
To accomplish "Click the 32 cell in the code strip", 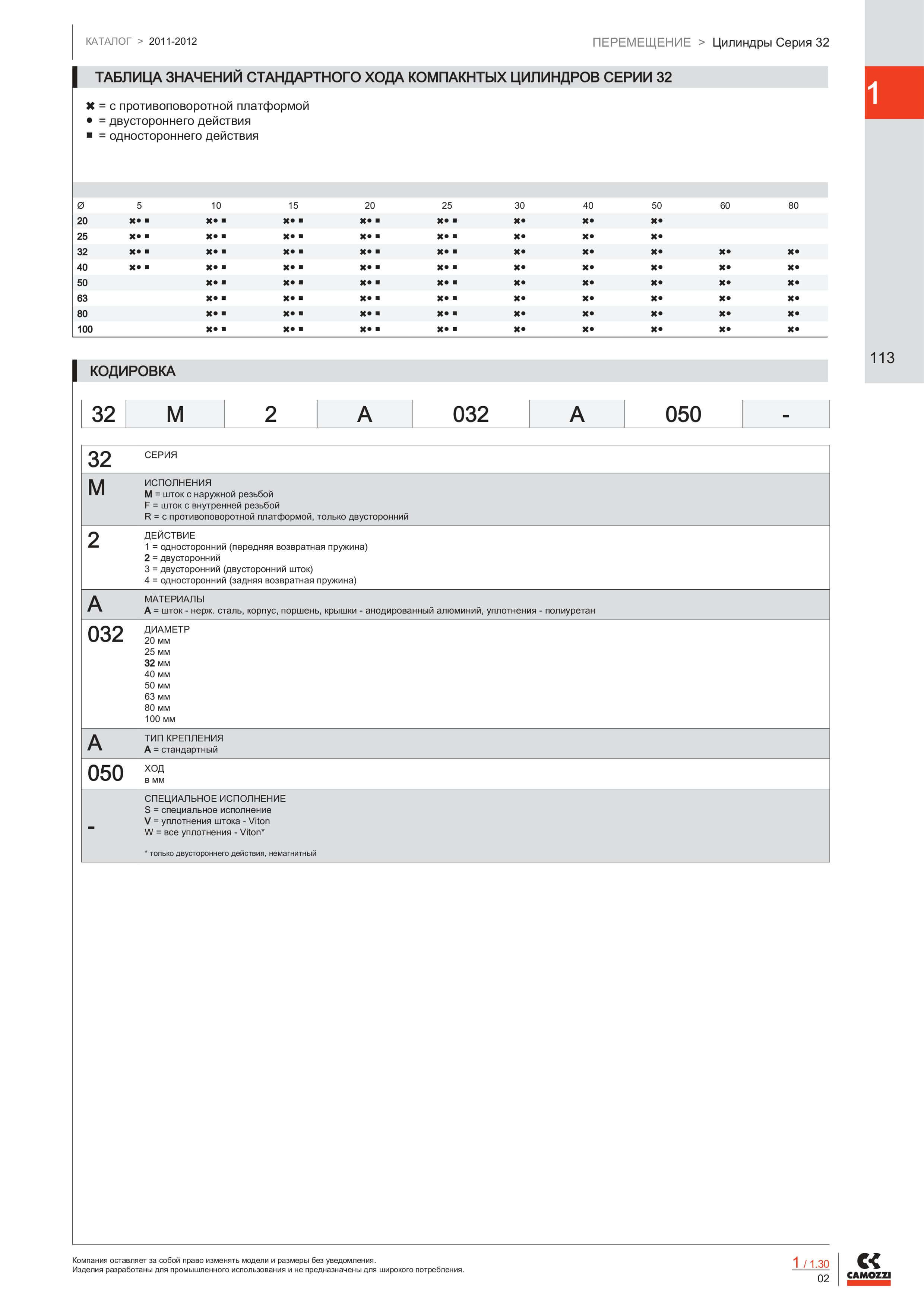I will coord(104,414).
